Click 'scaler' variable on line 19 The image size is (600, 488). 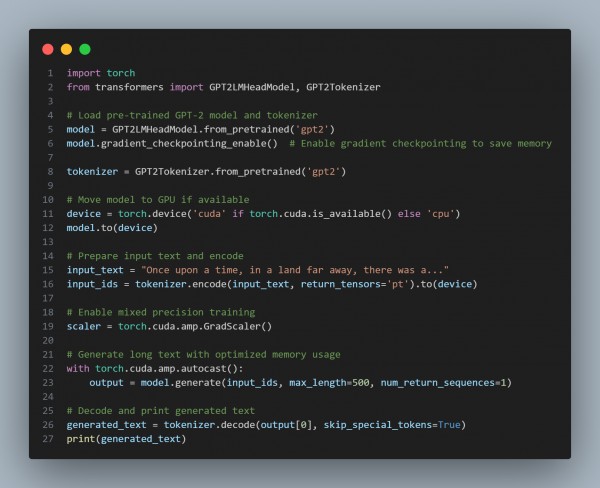tap(84, 326)
